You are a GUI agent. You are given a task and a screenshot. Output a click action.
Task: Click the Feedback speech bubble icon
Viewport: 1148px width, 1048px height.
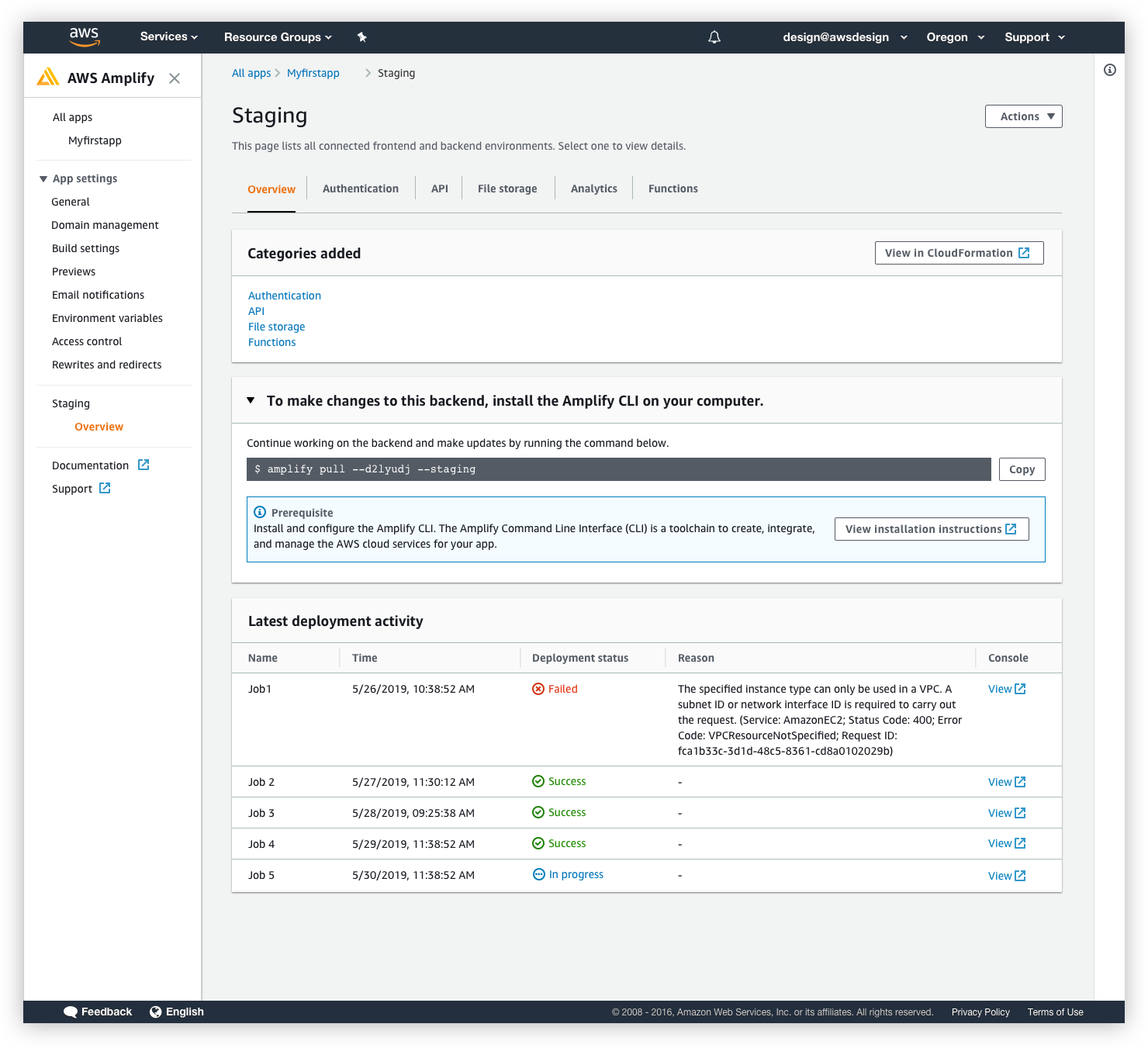coord(71,1012)
